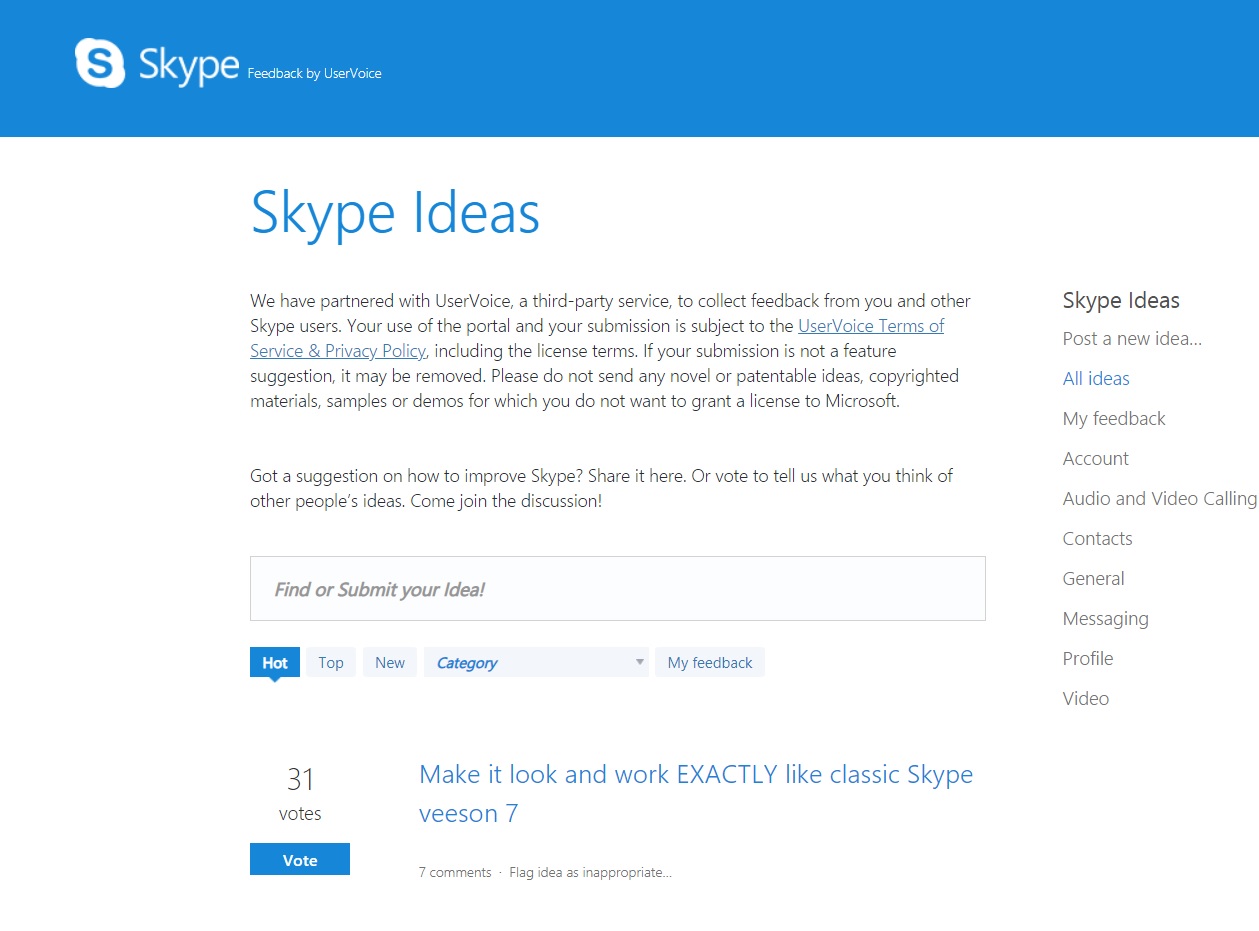
Task: Vote for the classic Skype idea
Action: [x=300, y=859]
